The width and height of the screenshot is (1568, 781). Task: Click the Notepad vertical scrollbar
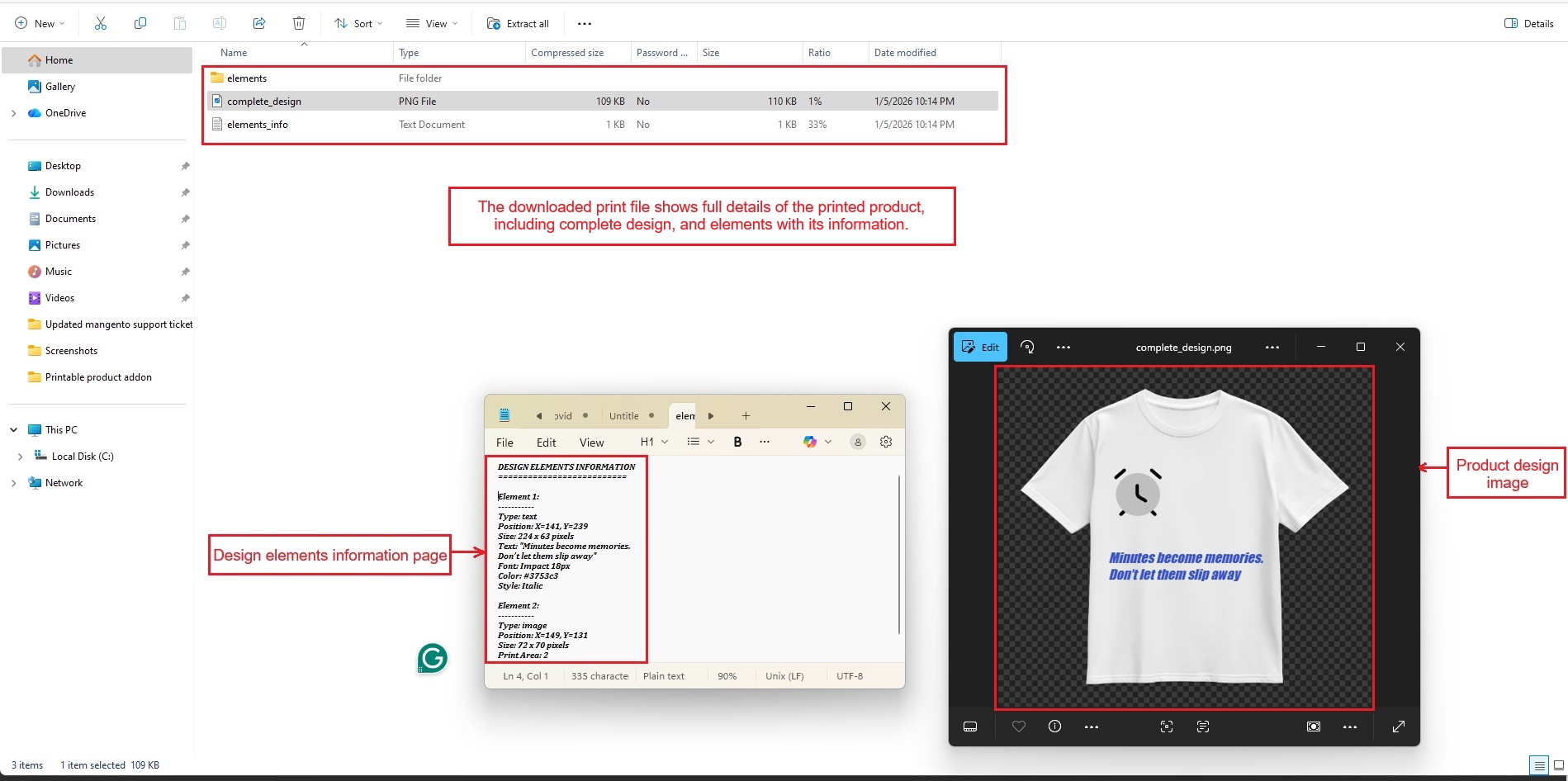point(898,553)
